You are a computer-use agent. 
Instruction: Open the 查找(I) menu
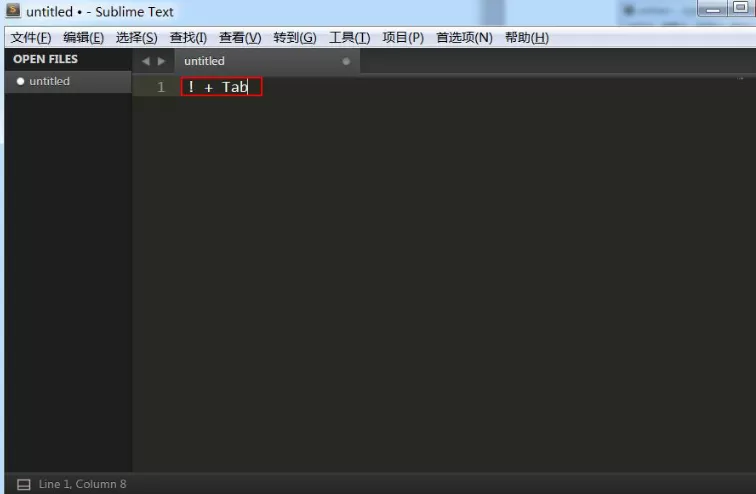[188, 38]
